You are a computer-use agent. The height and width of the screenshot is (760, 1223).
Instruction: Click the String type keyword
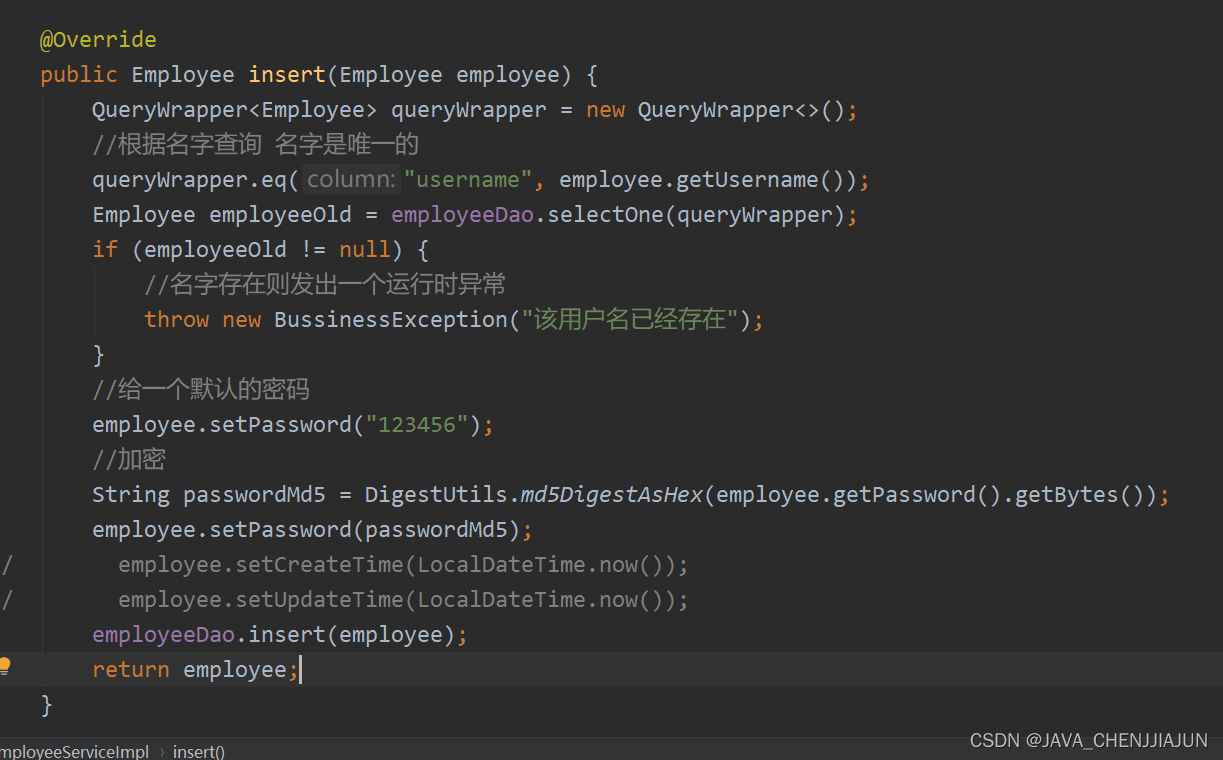click(x=131, y=495)
